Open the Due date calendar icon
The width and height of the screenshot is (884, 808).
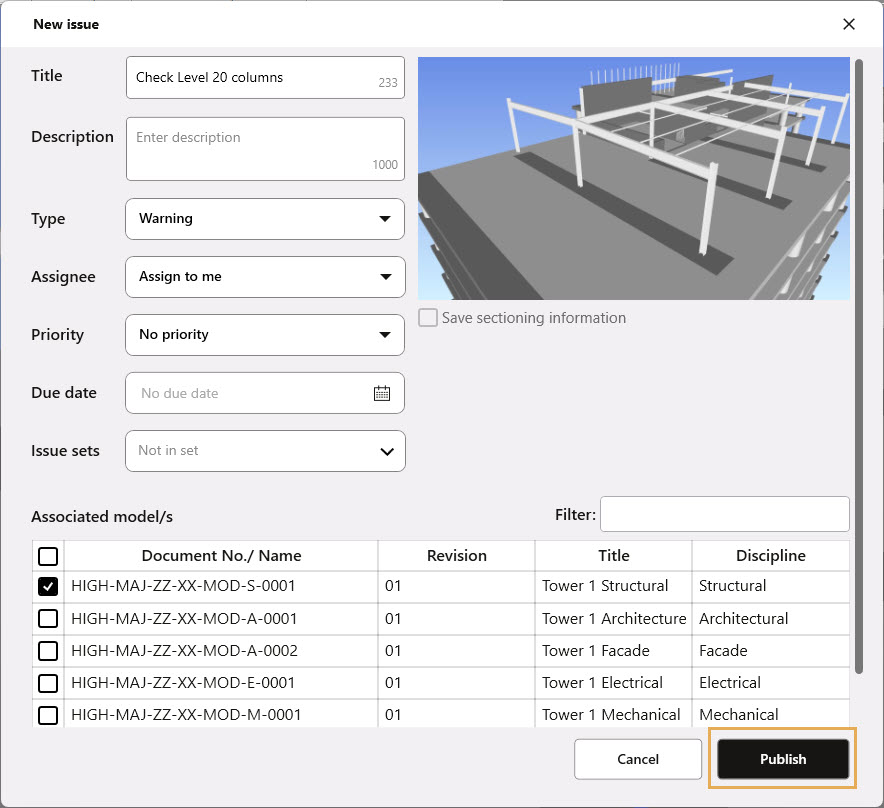(x=381, y=393)
